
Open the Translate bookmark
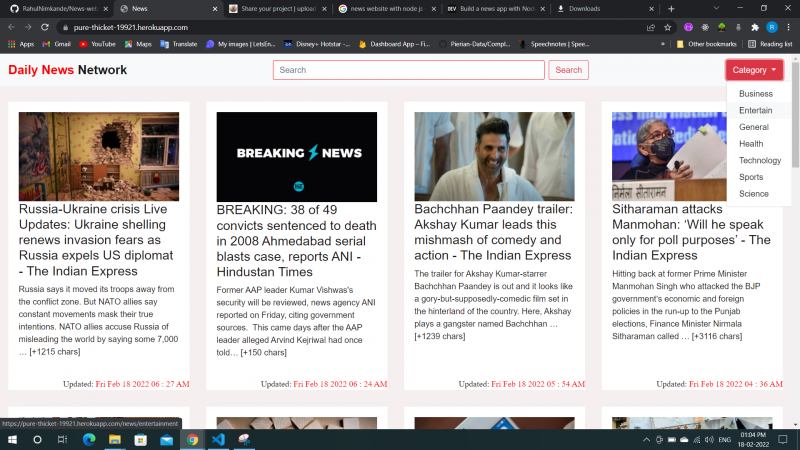click(179, 44)
